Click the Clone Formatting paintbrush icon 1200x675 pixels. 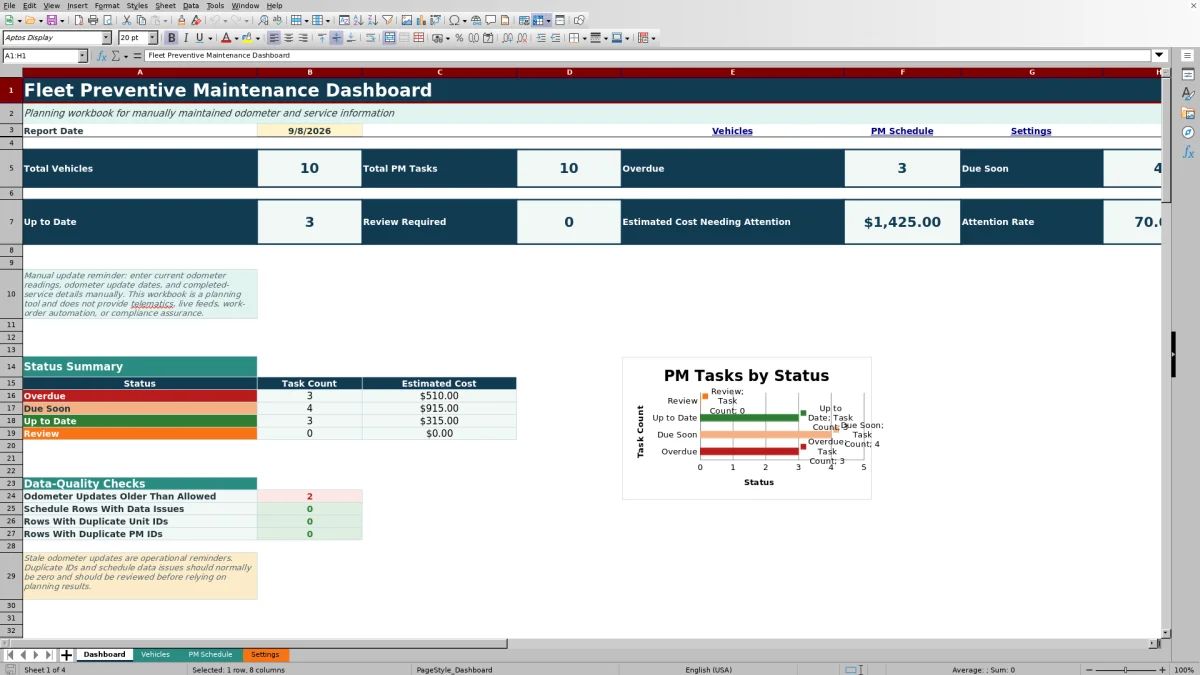coord(181,20)
